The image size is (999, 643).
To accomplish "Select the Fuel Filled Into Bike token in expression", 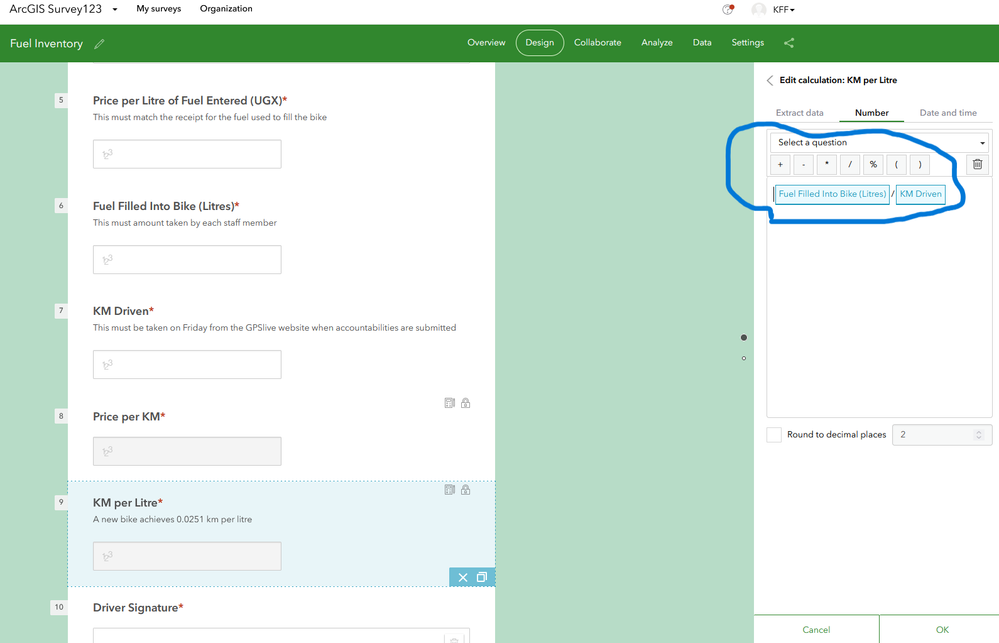I will click(832, 194).
